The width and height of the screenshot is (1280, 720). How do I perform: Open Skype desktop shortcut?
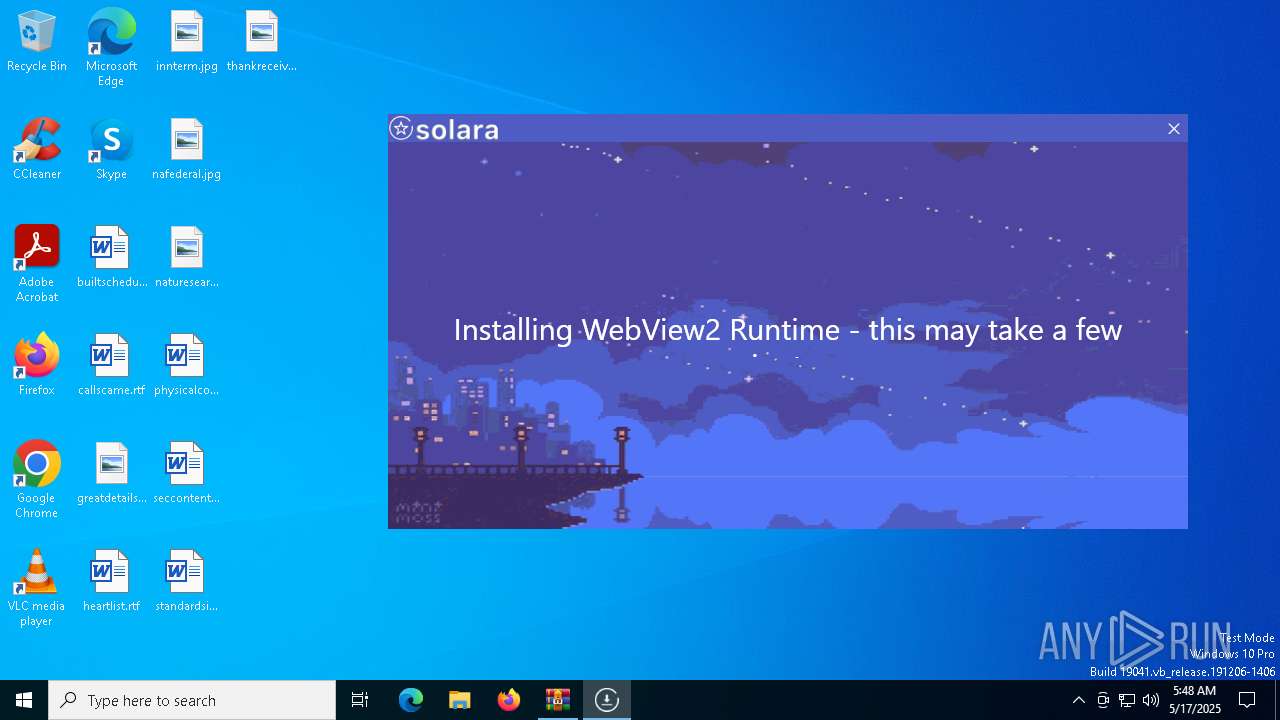point(111,149)
